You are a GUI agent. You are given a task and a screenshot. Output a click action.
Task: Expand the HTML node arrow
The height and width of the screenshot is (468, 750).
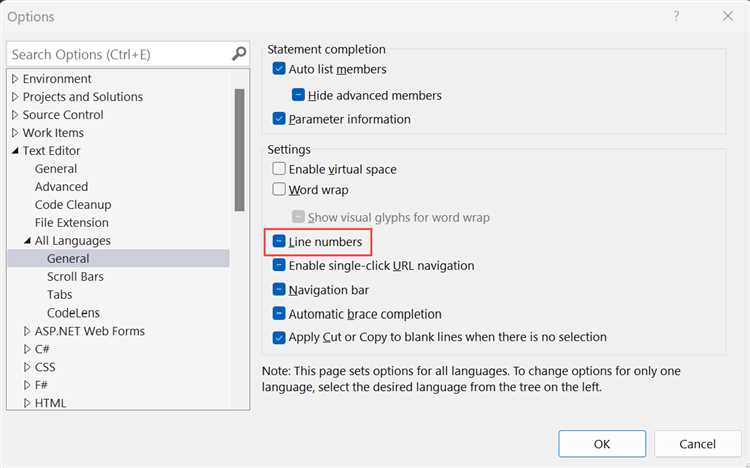tap(27, 403)
